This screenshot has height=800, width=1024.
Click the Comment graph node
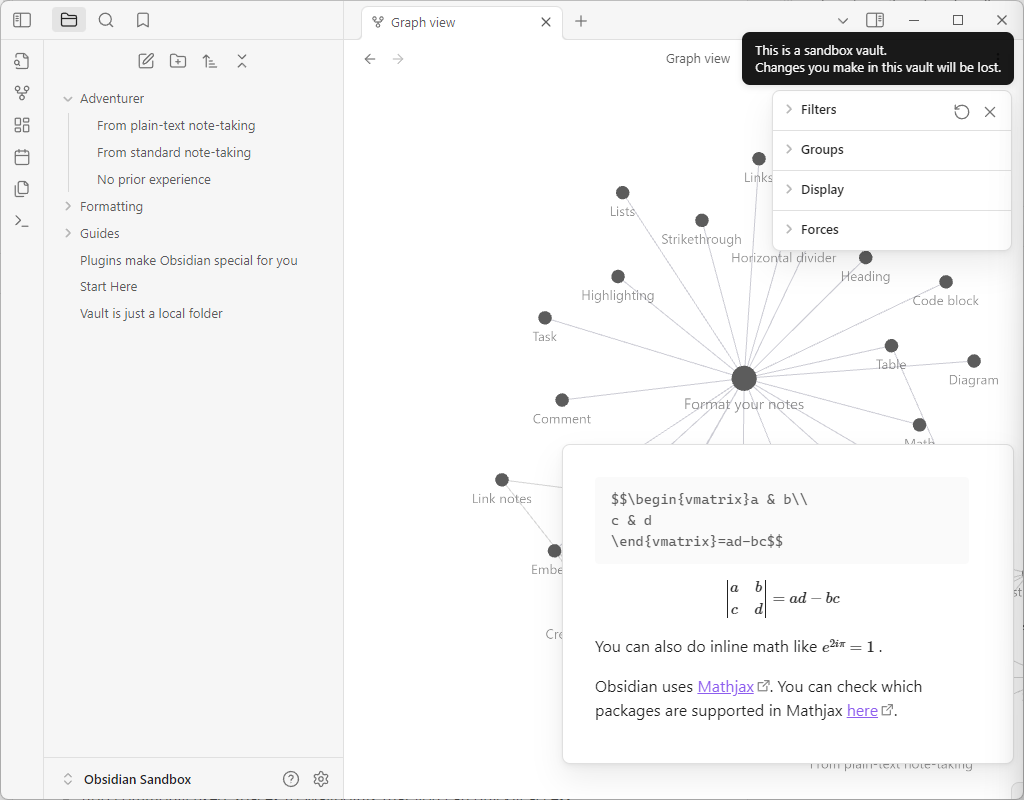[x=562, y=400]
